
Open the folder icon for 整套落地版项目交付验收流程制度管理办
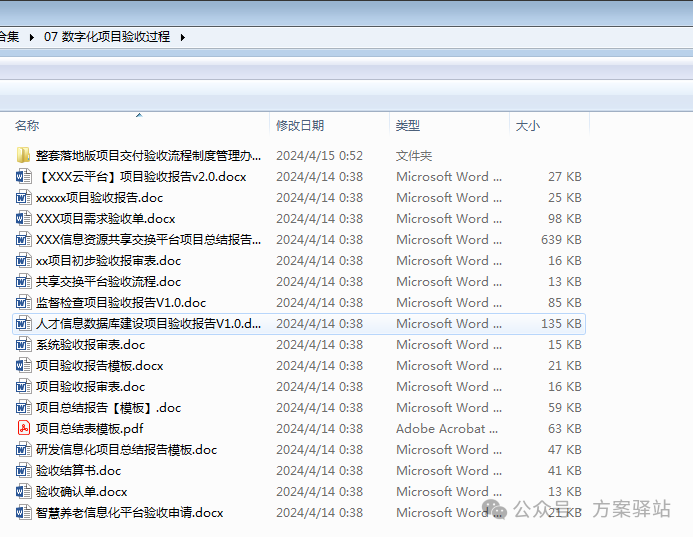[23, 156]
